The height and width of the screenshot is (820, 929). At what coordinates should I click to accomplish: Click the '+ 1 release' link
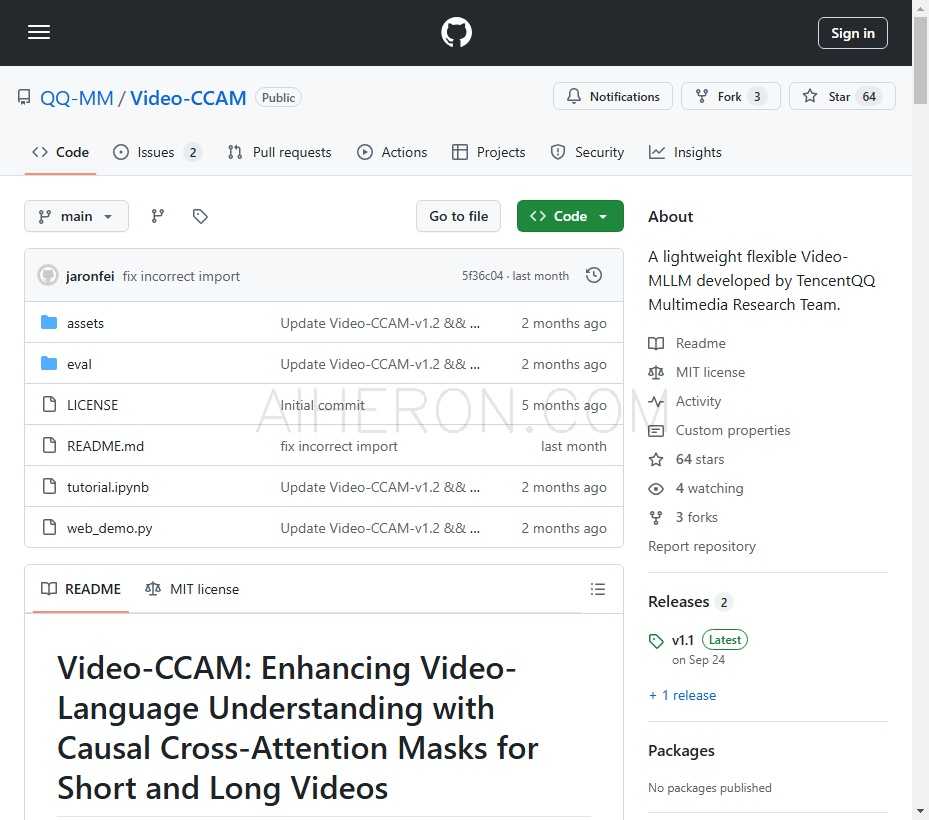click(x=682, y=695)
